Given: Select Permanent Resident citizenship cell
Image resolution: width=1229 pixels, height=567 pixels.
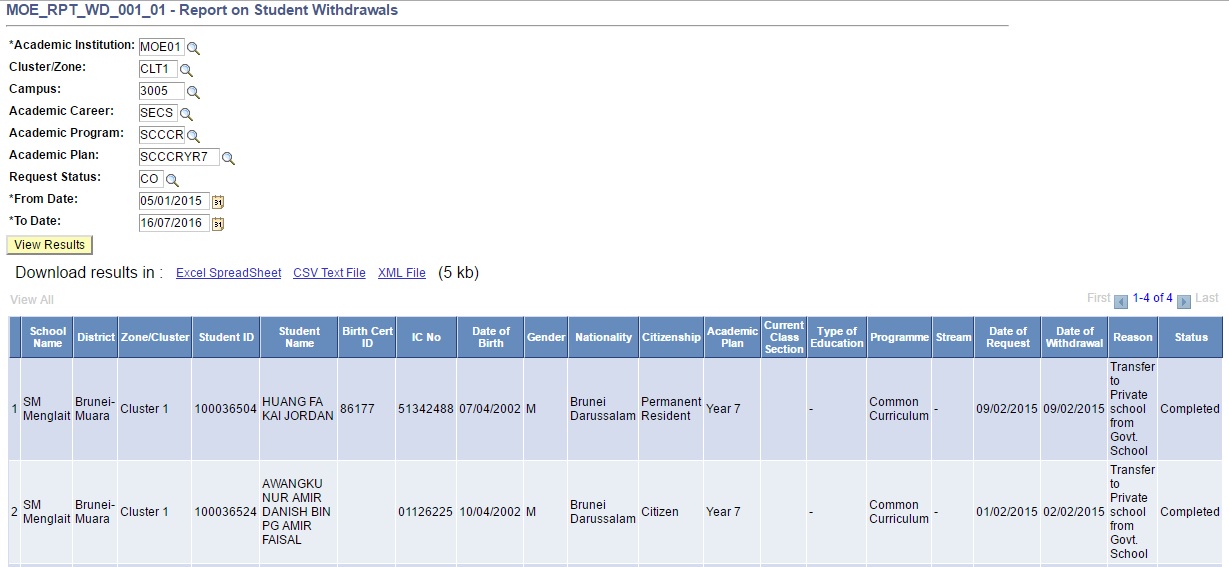Looking at the screenshot, I should pyautogui.click(x=671, y=409).
